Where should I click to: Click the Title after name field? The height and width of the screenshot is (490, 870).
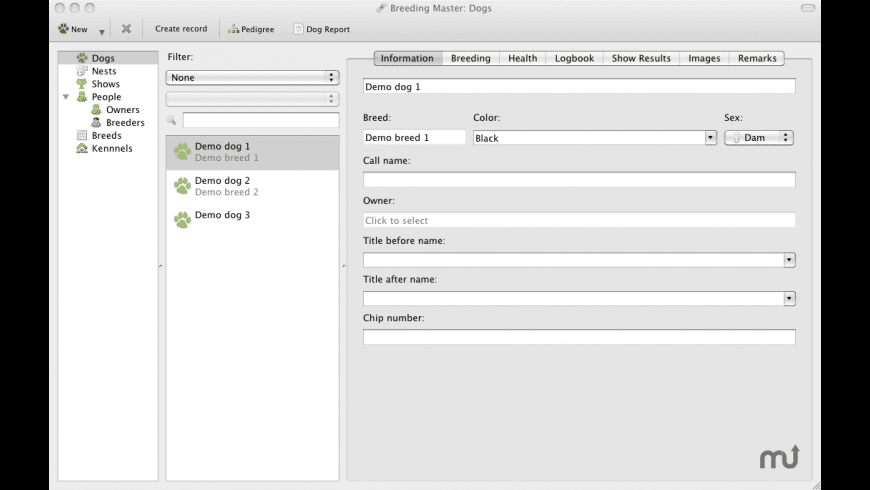point(573,299)
